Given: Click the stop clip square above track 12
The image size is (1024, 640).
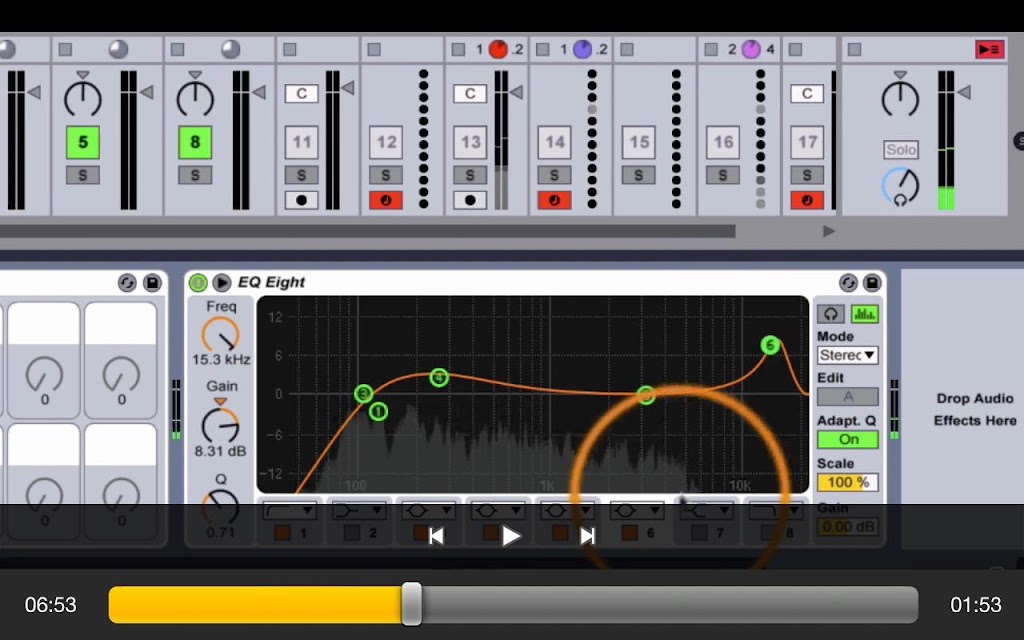Looking at the screenshot, I should pos(374,50).
